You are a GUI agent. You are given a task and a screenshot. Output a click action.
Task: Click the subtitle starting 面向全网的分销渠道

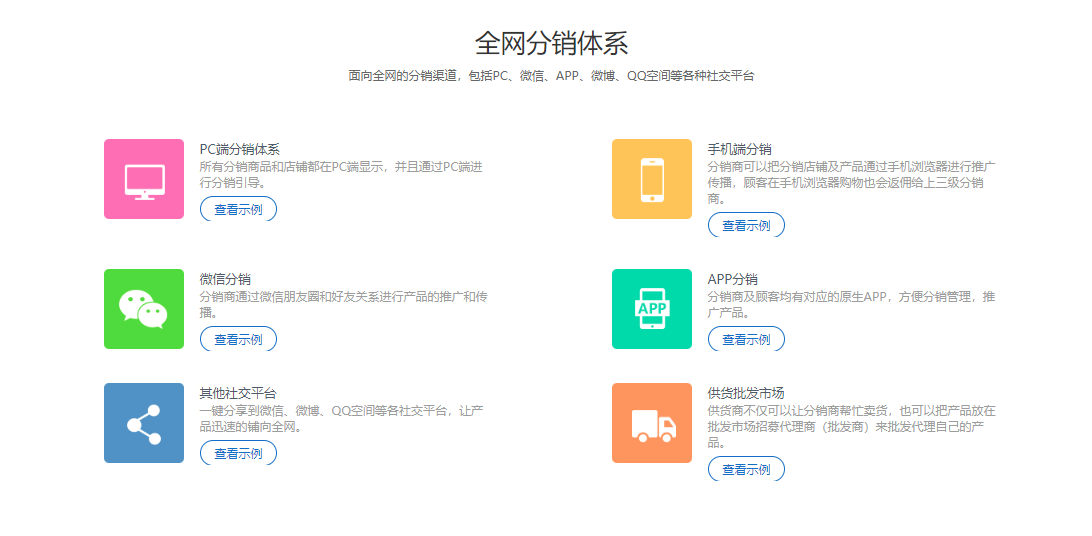pos(552,76)
